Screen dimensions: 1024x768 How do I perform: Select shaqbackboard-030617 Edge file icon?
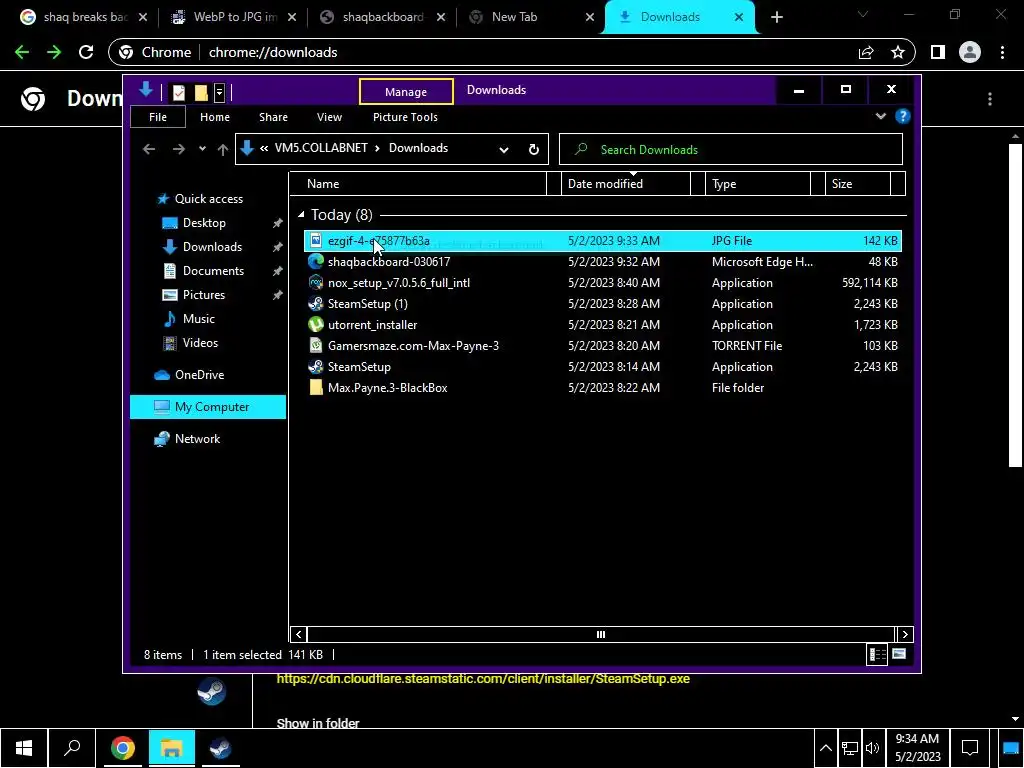(315, 261)
